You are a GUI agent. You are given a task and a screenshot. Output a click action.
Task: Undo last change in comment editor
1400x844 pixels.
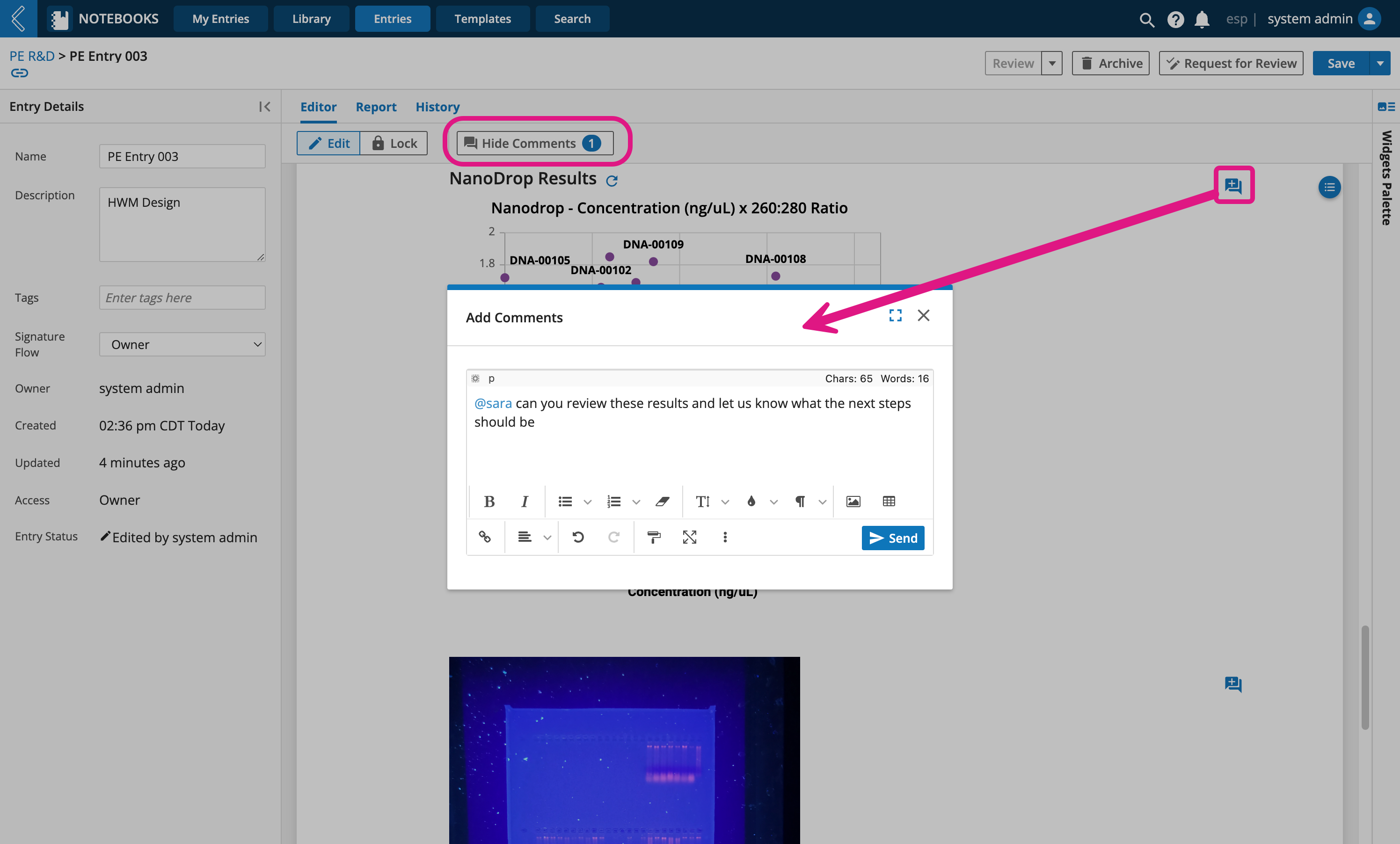[578, 537]
